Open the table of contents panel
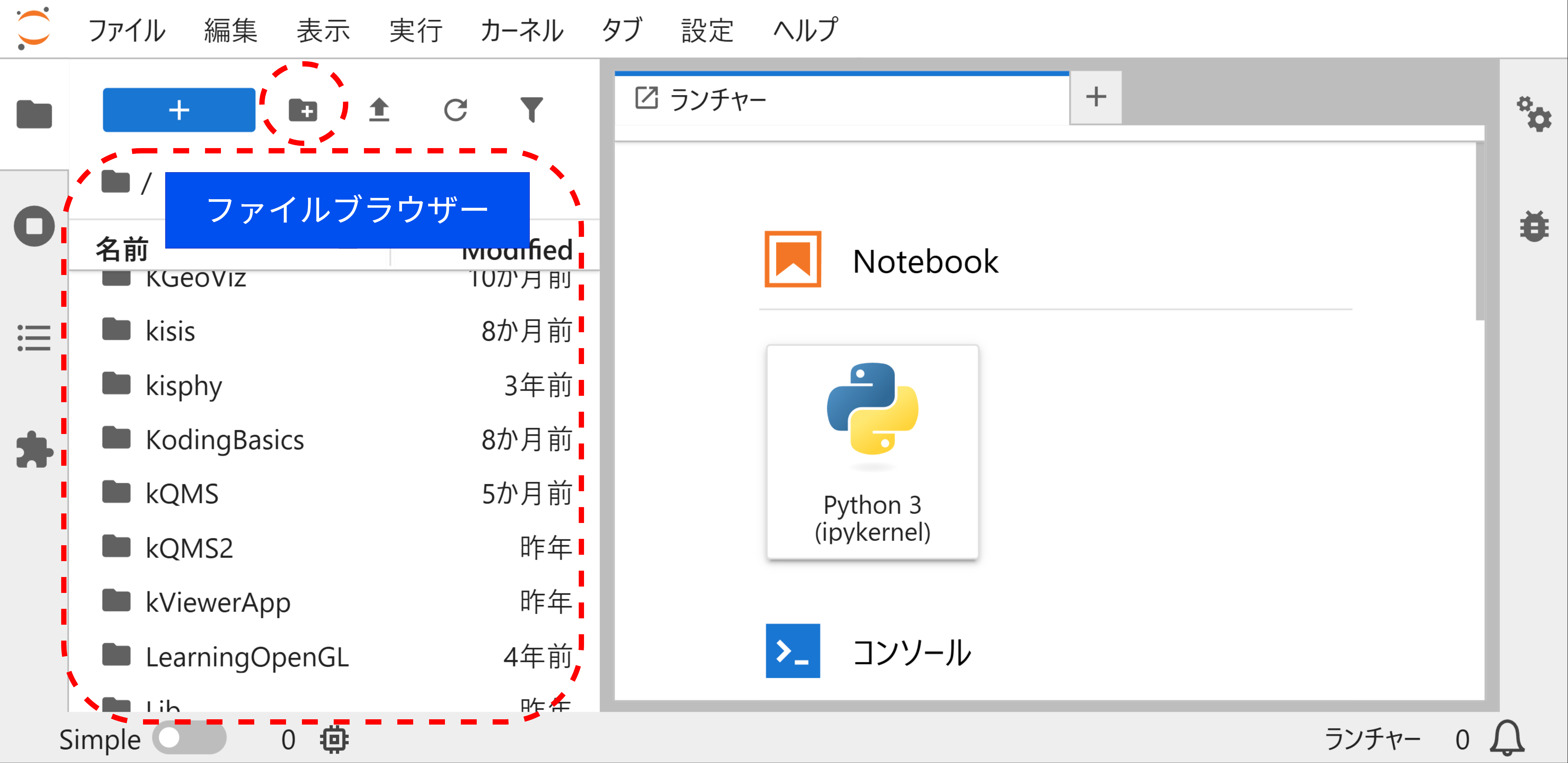1568x763 pixels. (x=33, y=337)
